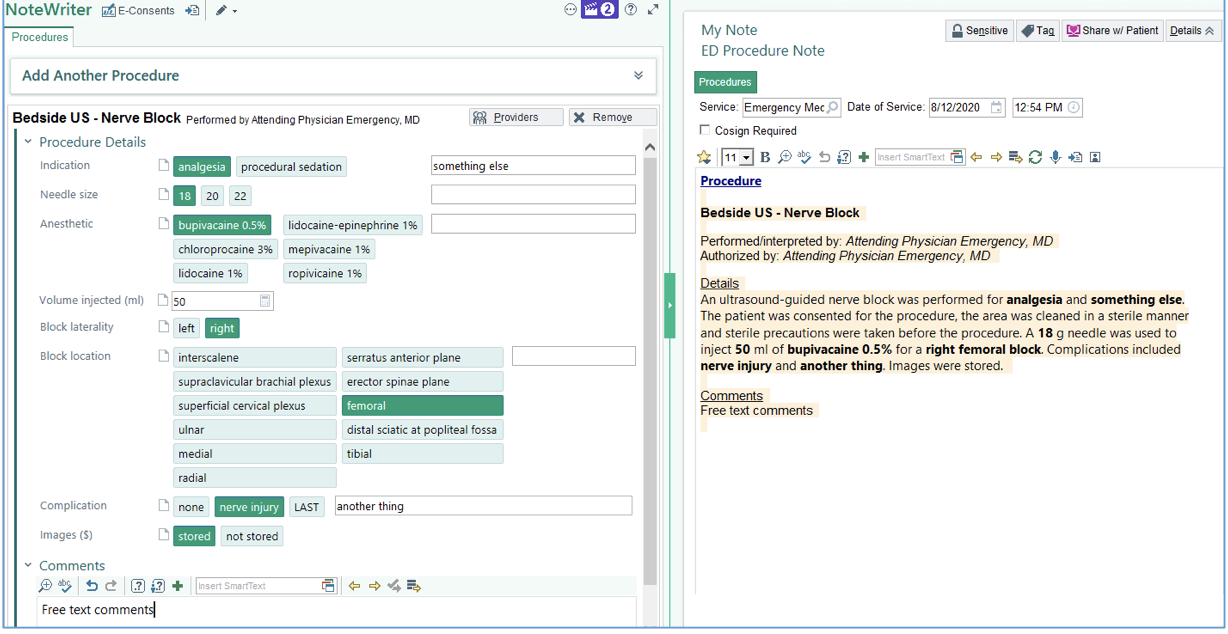Start microphone dictation in note toolbar
This screenshot has width=1228, height=634.
[x=1055, y=157]
